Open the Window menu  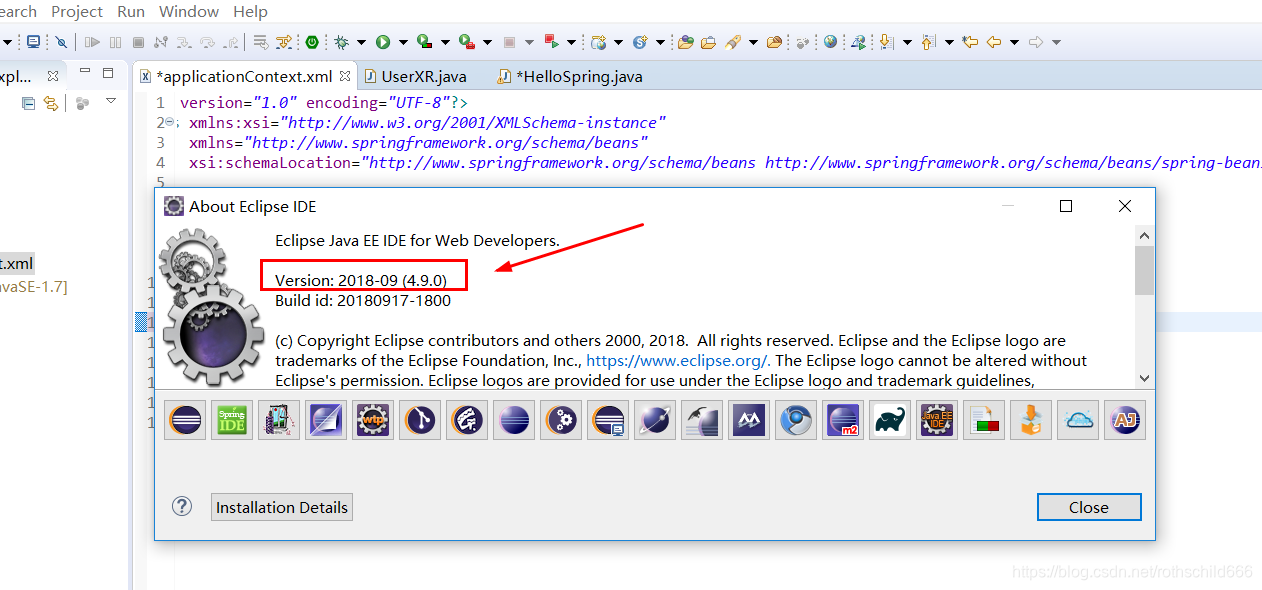[x=189, y=12]
